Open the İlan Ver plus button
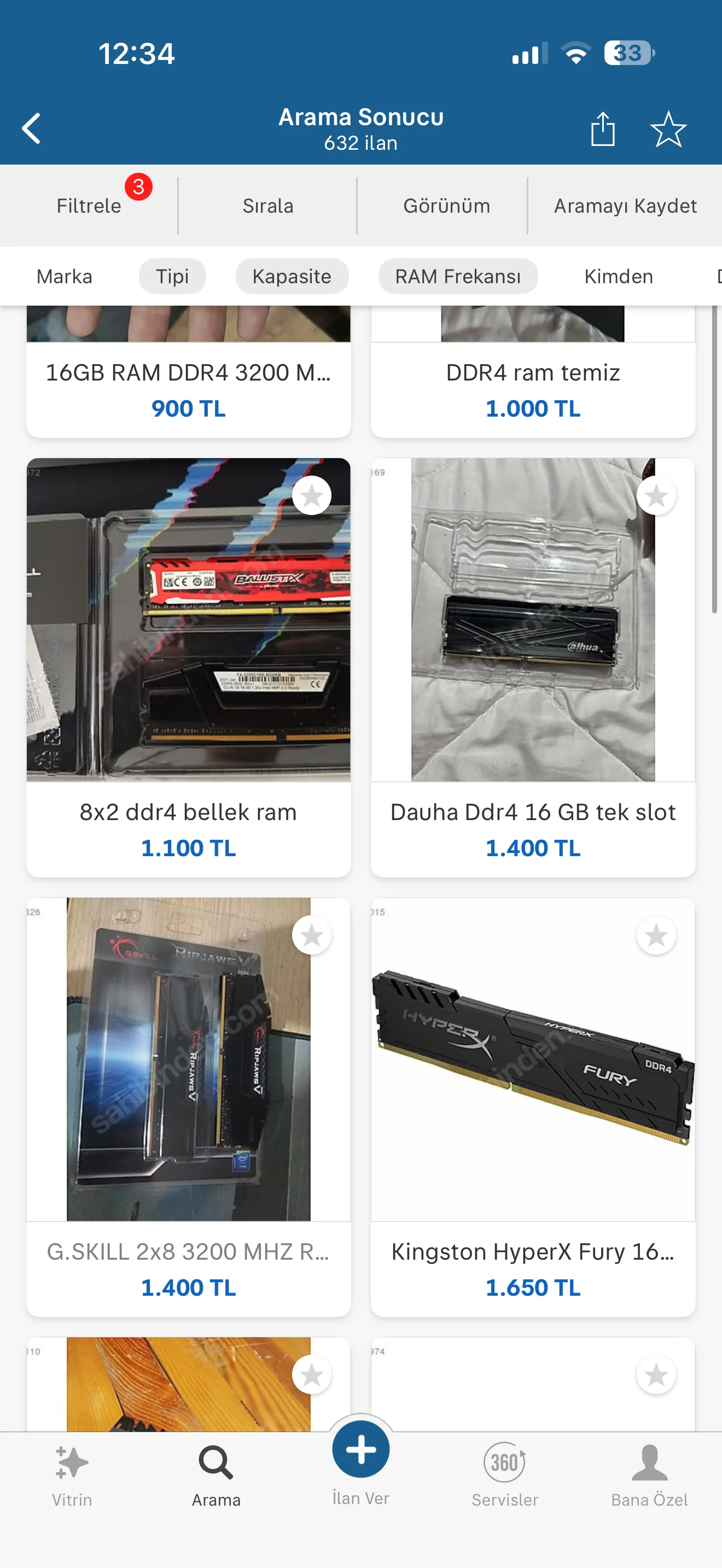Image resolution: width=722 pixels, height=1568 pixels. pyautogui.click(x=361, y=1449)
